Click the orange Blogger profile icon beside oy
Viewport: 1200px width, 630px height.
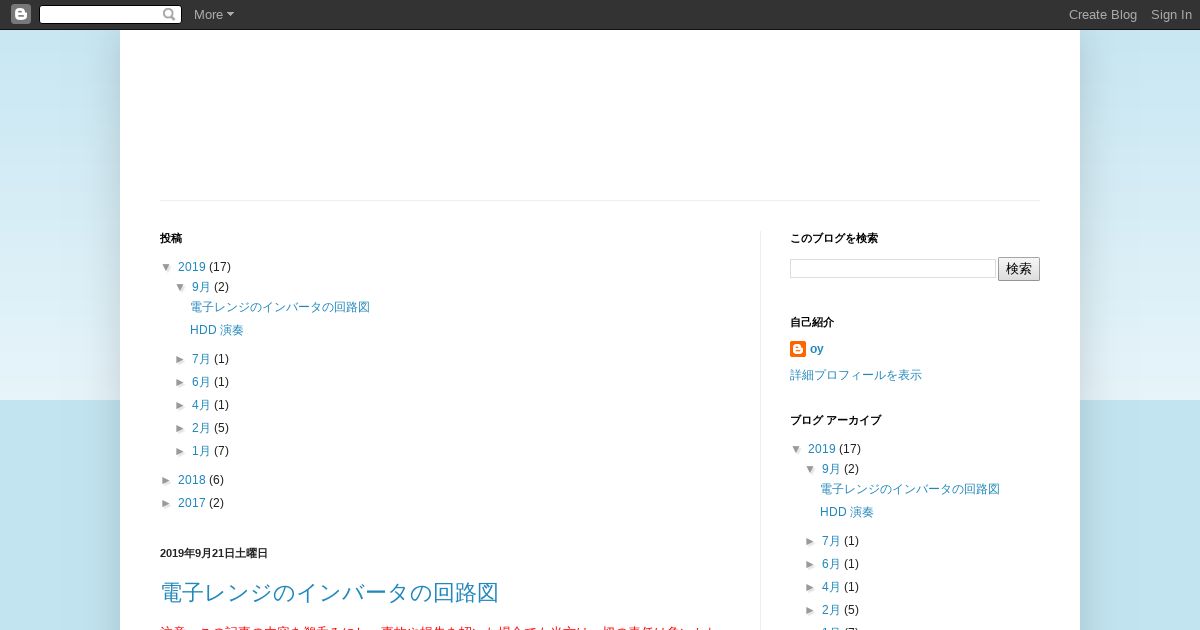(x=798, y=349)
